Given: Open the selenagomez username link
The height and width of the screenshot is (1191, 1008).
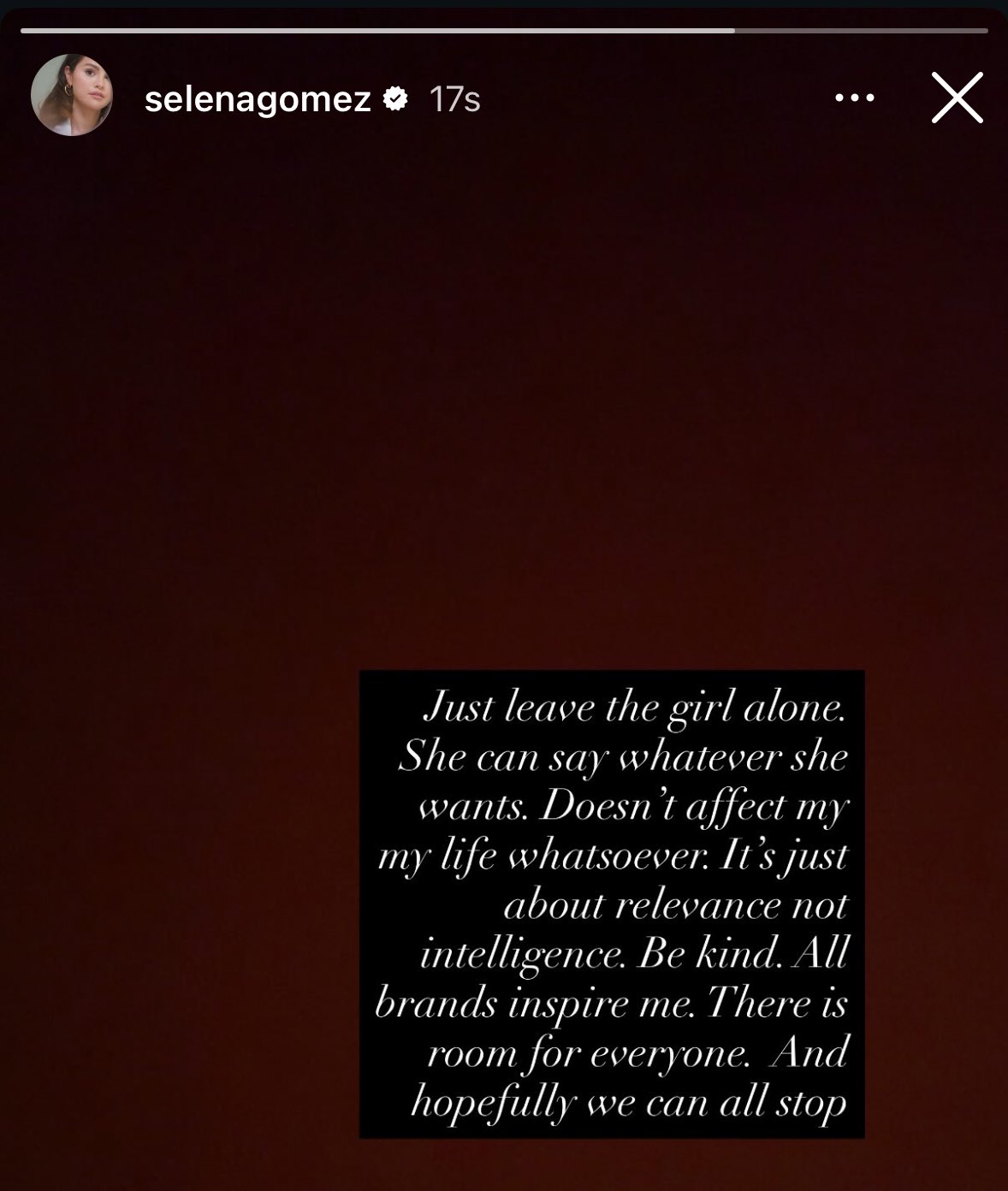Looking at the screenshot, I should click(x=258, y=99).
